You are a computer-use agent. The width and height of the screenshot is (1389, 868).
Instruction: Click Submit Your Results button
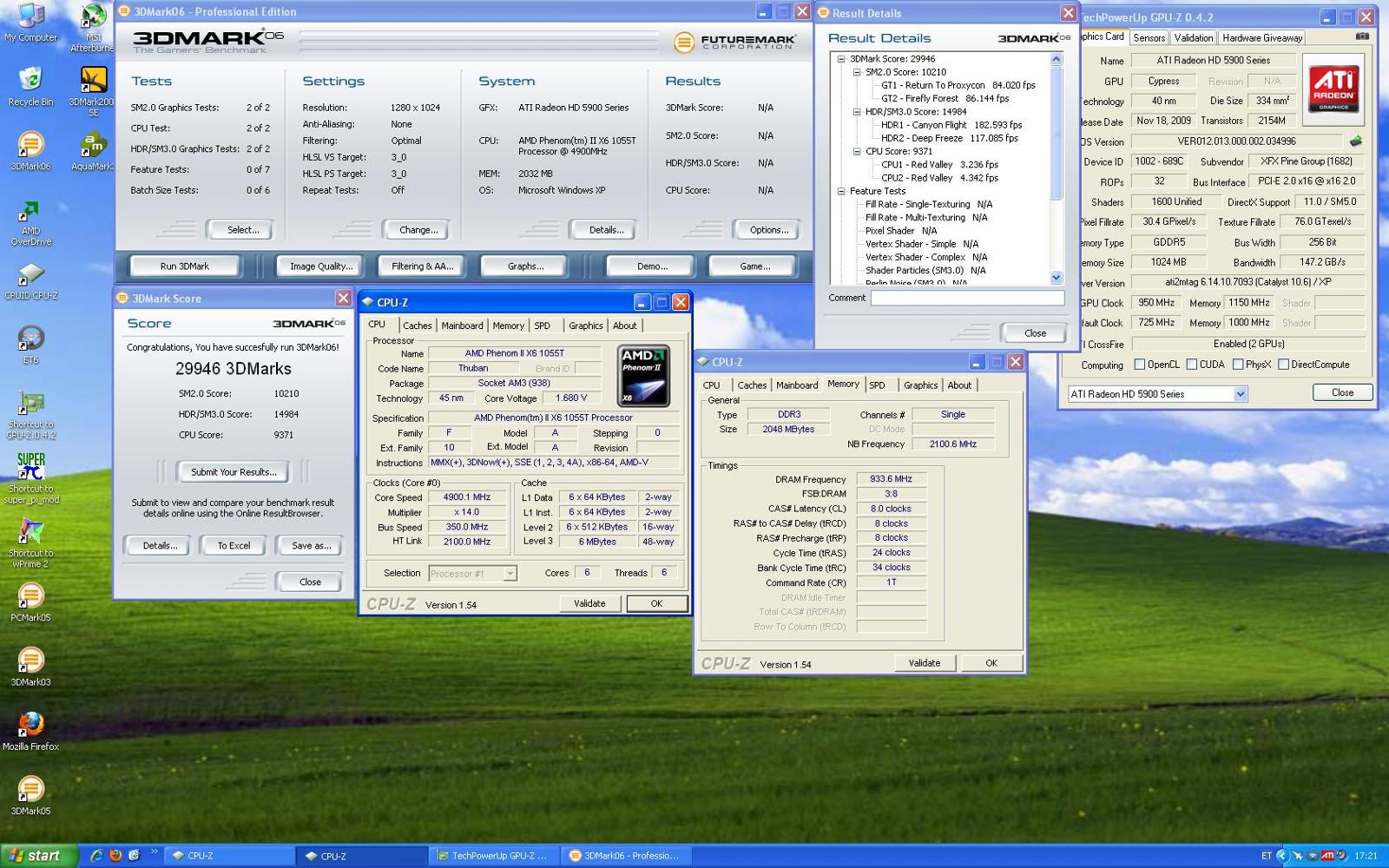(234, 472)
